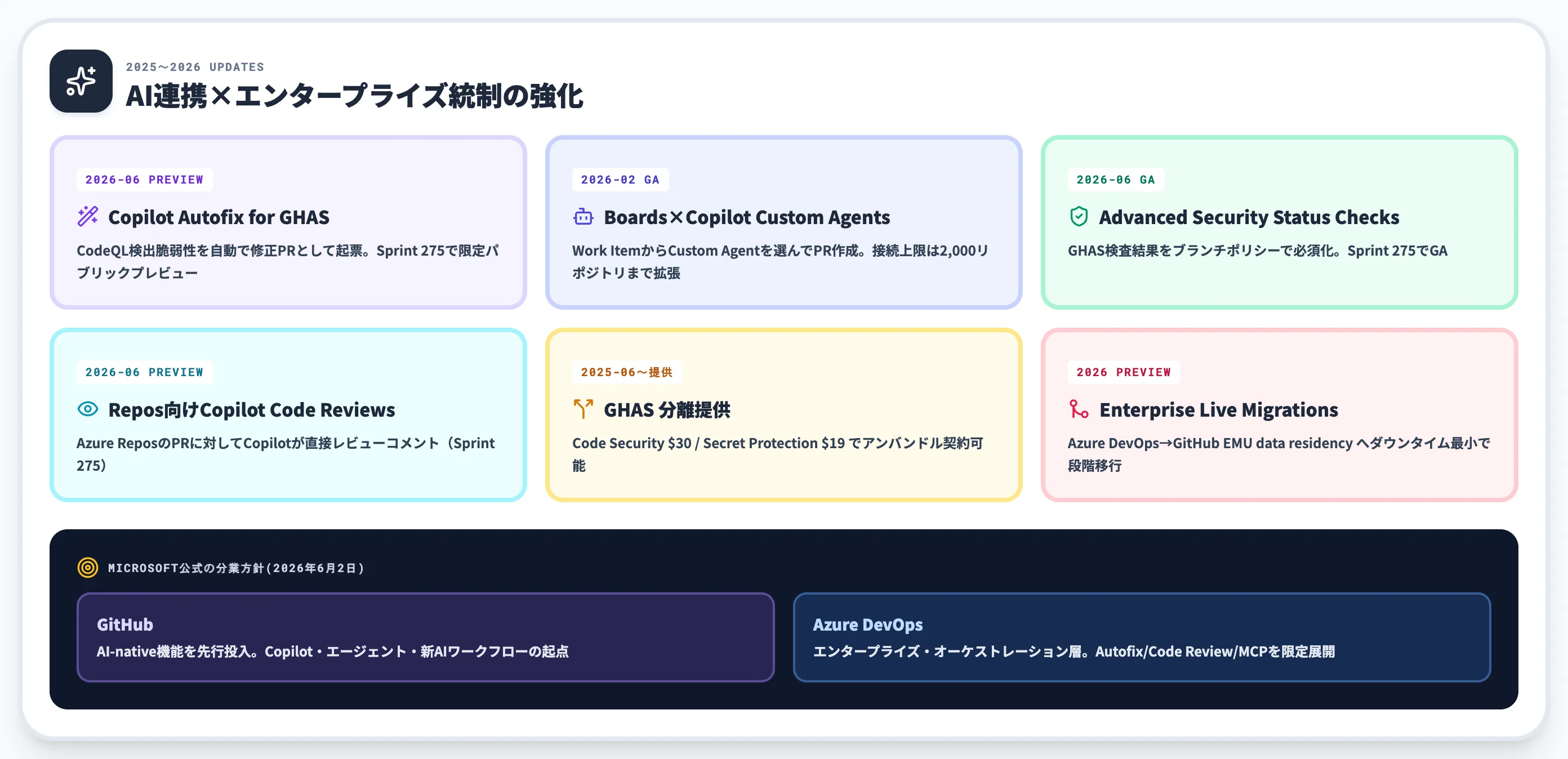Screen dimensions: 1568x759
Task: Click the GitHub heading in the dark panel
Action: 125,624
